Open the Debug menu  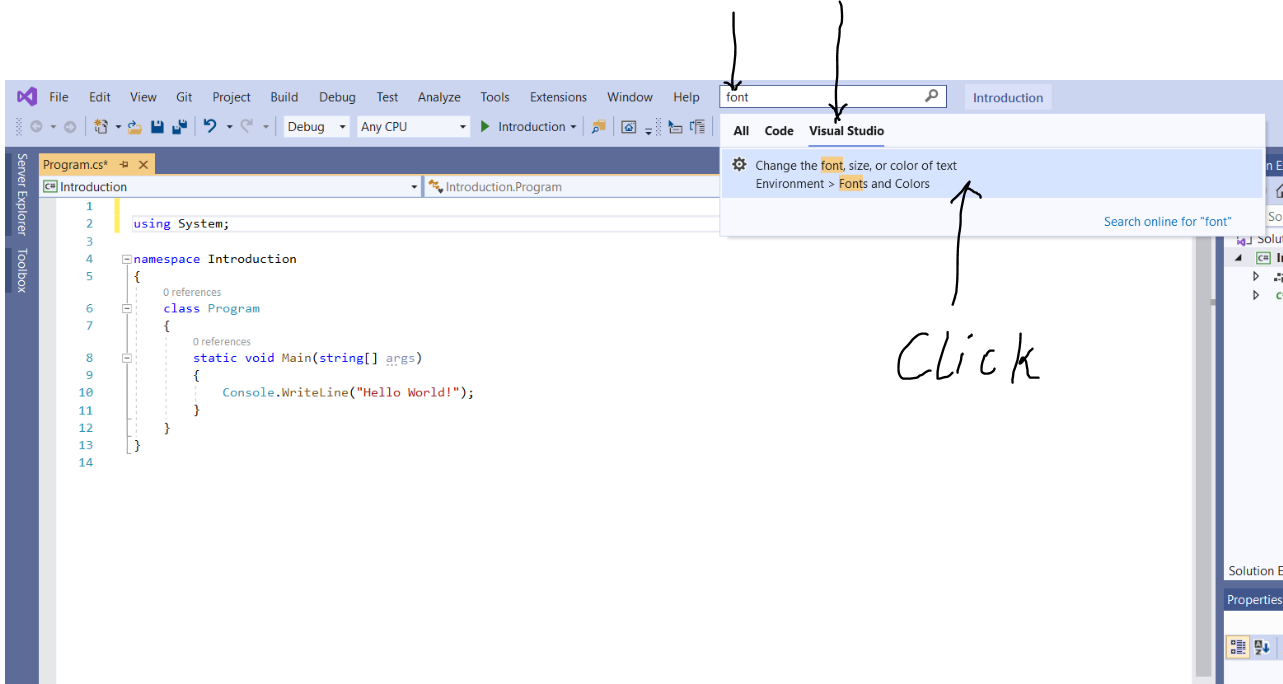[x=337, y=97]
